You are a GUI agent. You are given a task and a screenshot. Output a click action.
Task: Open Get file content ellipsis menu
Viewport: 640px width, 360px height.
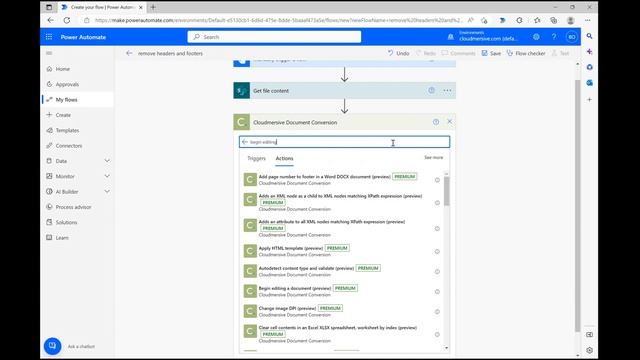coord(447,91)
